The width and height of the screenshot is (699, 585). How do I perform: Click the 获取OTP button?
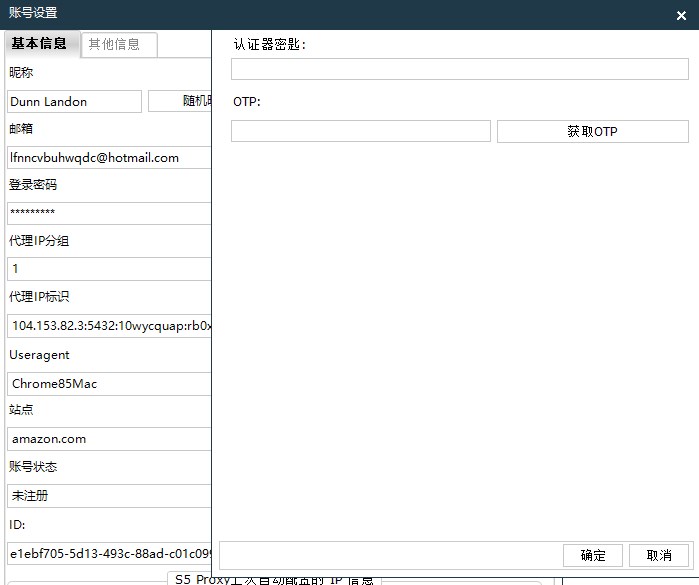pos(592,131)
